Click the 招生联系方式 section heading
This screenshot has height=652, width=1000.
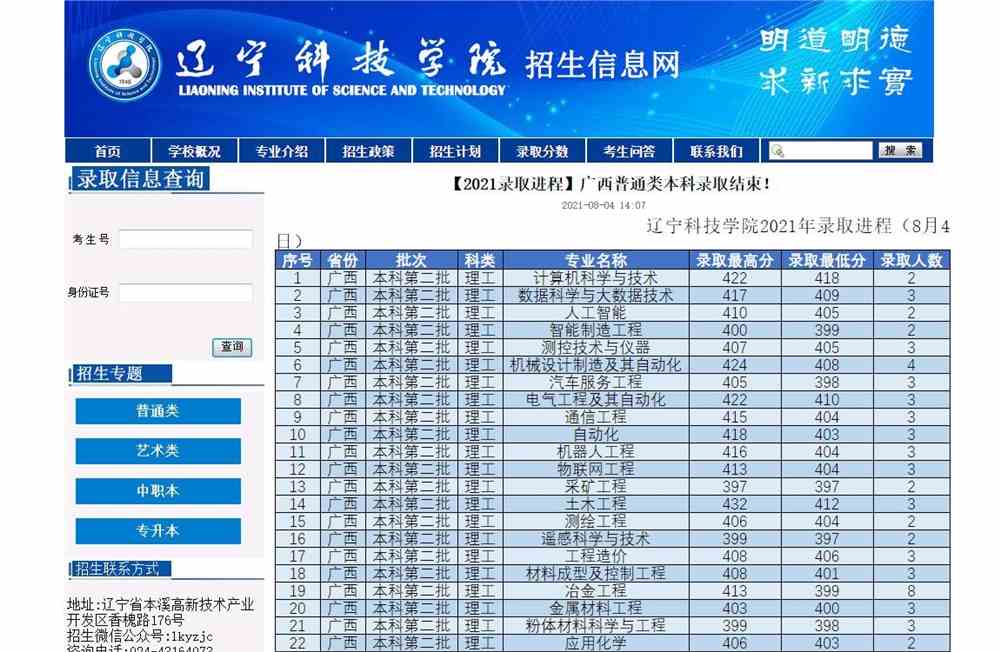(x=121, y=568)
